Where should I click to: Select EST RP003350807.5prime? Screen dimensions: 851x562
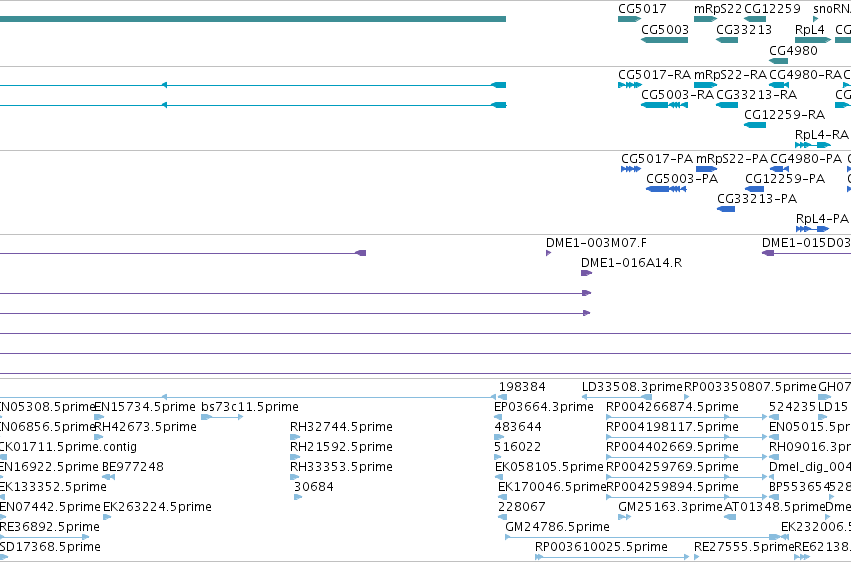click(750, 387)
